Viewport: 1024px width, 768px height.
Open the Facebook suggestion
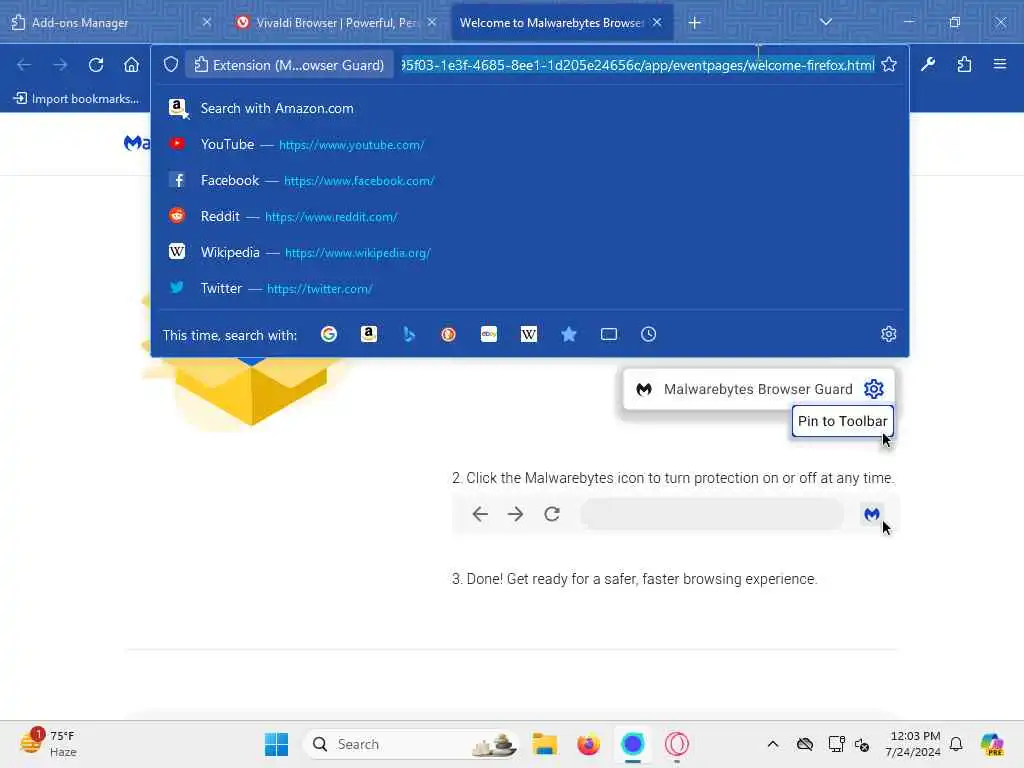tap(530, 180)
